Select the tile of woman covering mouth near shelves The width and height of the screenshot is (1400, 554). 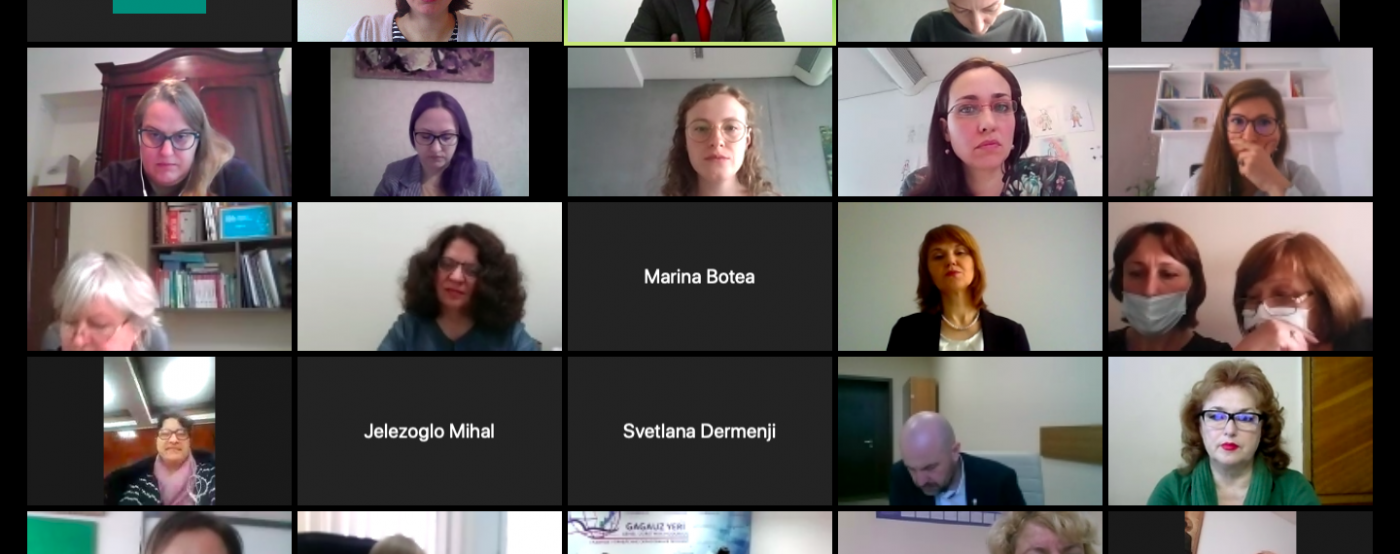click(x=1240, y=122)
